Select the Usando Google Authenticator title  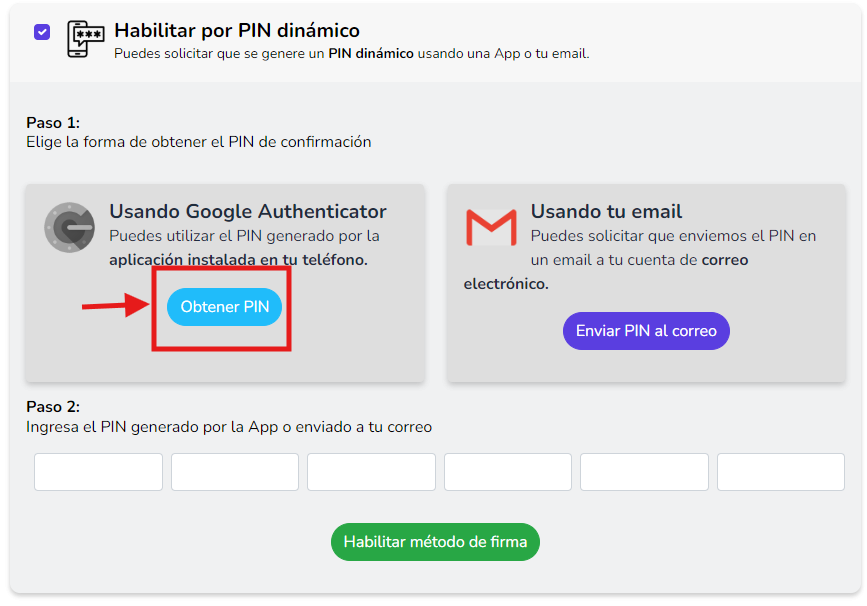248,211
